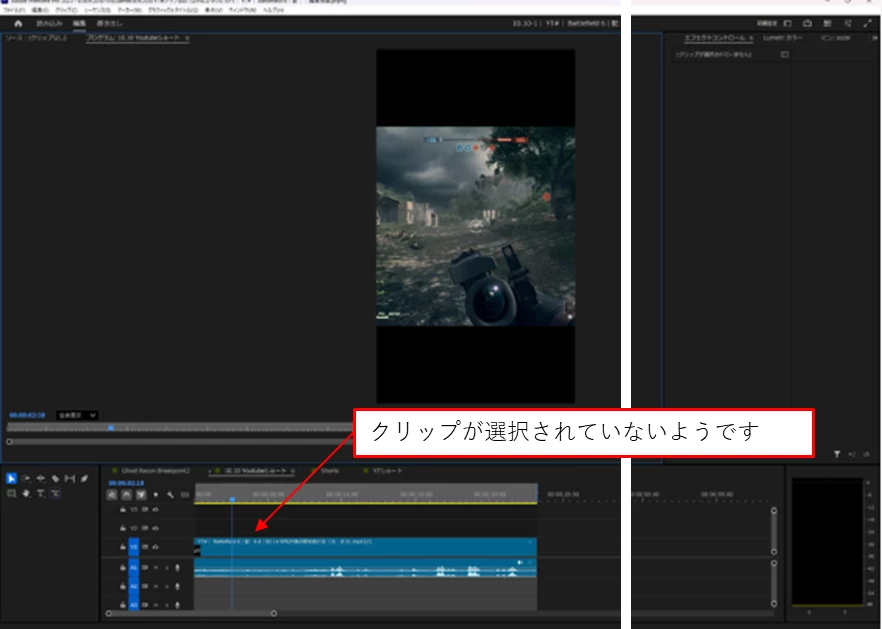Enter full screen video mode icon
Screen dimensions: 882x629
pyautogui.click(x=867, y=23)
